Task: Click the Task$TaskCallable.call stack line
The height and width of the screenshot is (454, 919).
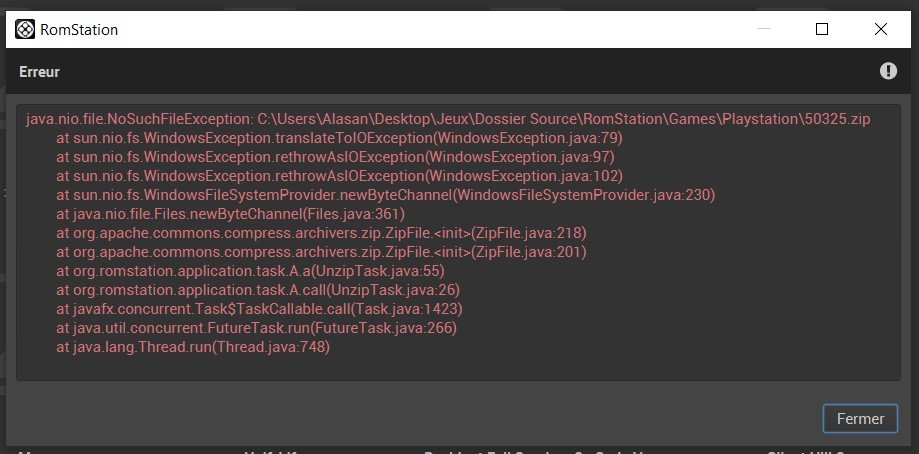Action: [260, 309]
